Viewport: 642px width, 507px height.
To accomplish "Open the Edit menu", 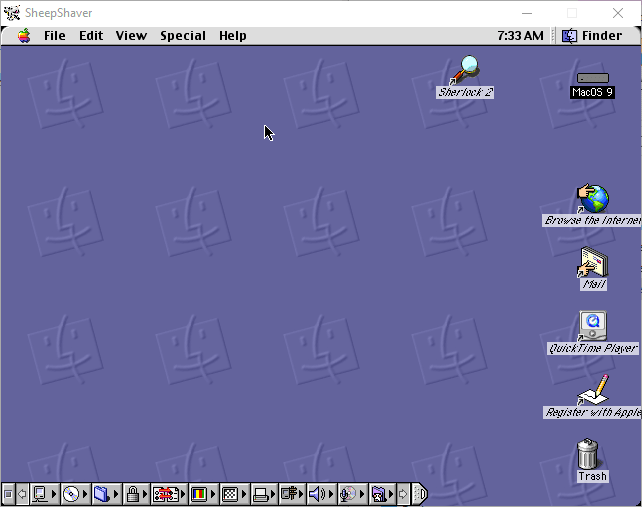I will (x=91, y=36).
